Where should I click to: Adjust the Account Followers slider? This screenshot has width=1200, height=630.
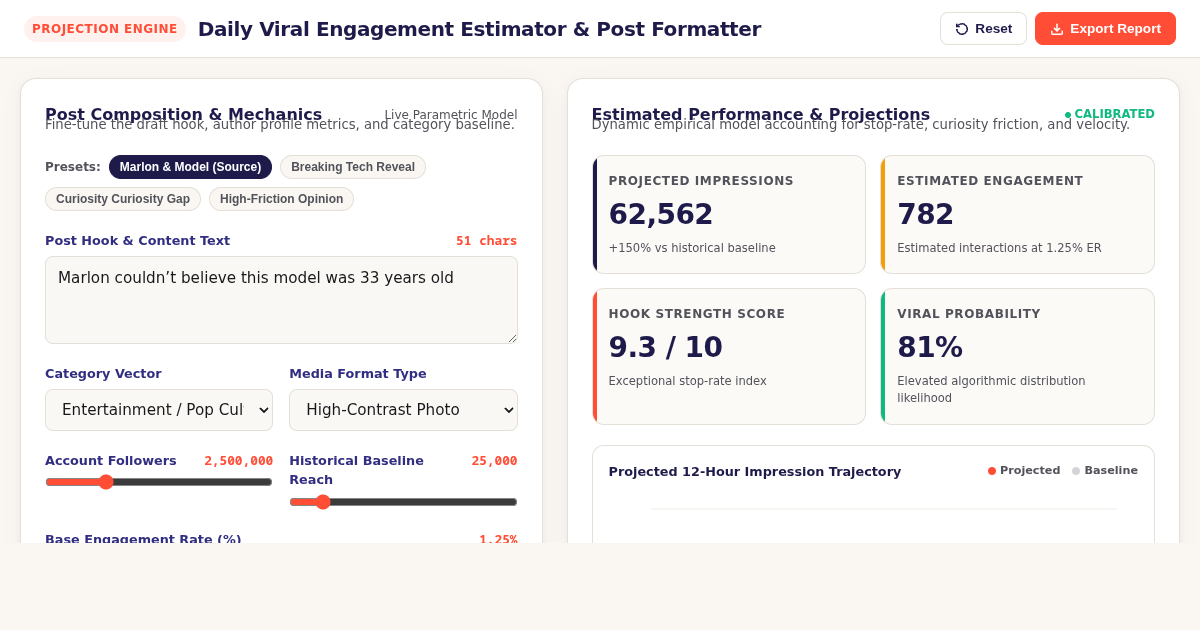click(159, 482)
